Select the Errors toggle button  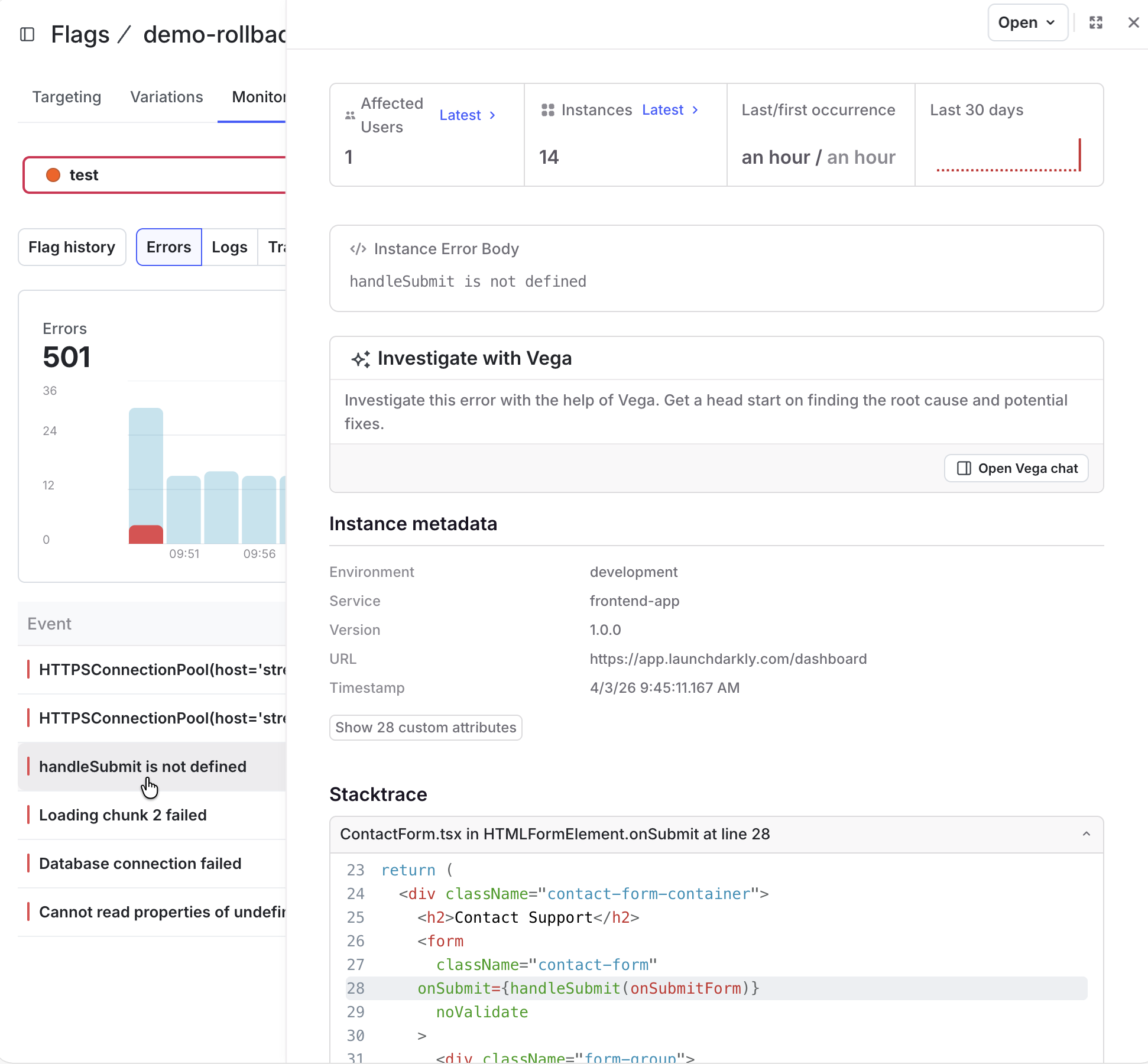pyautogui.click(x=168, y=247)
